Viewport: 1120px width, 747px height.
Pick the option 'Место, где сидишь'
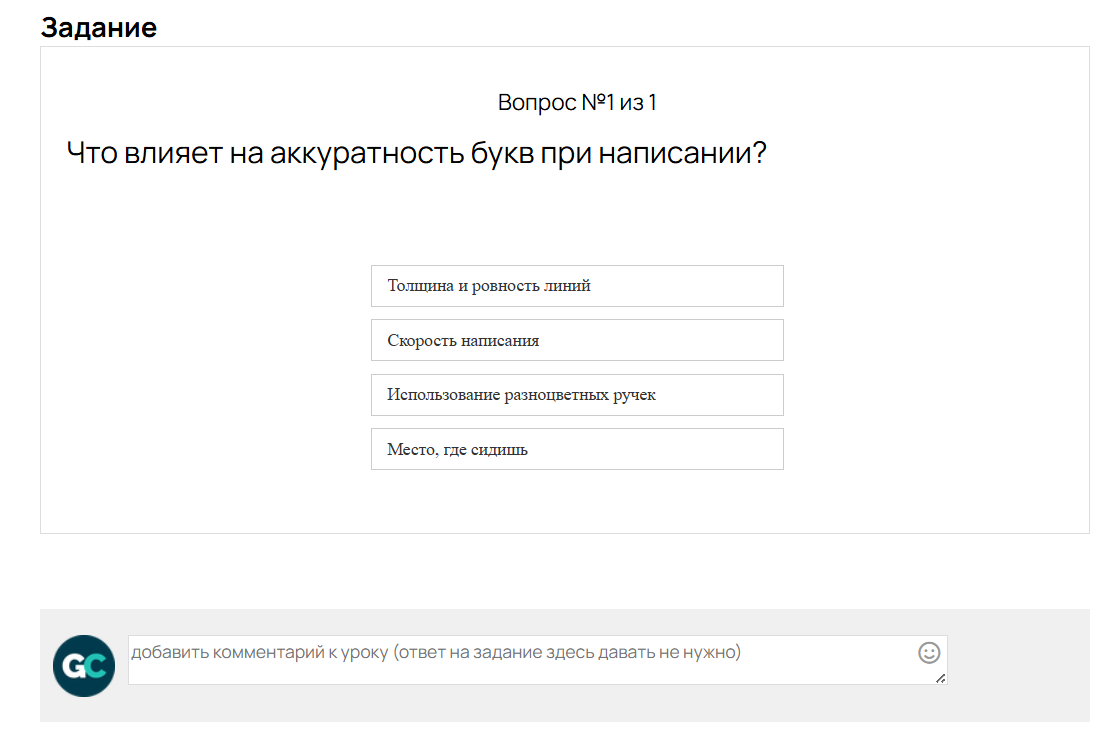(577, 448)
